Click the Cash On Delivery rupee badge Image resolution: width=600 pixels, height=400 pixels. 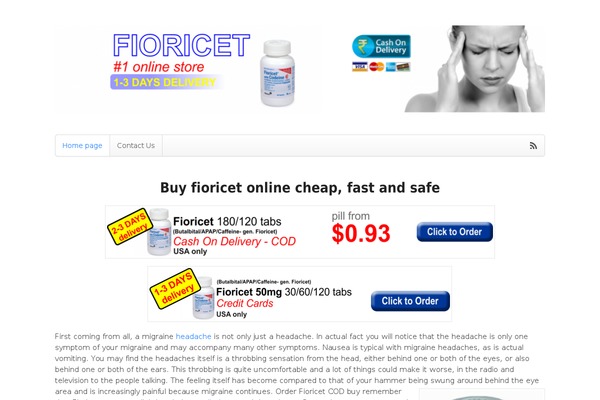tap(381, 46)
